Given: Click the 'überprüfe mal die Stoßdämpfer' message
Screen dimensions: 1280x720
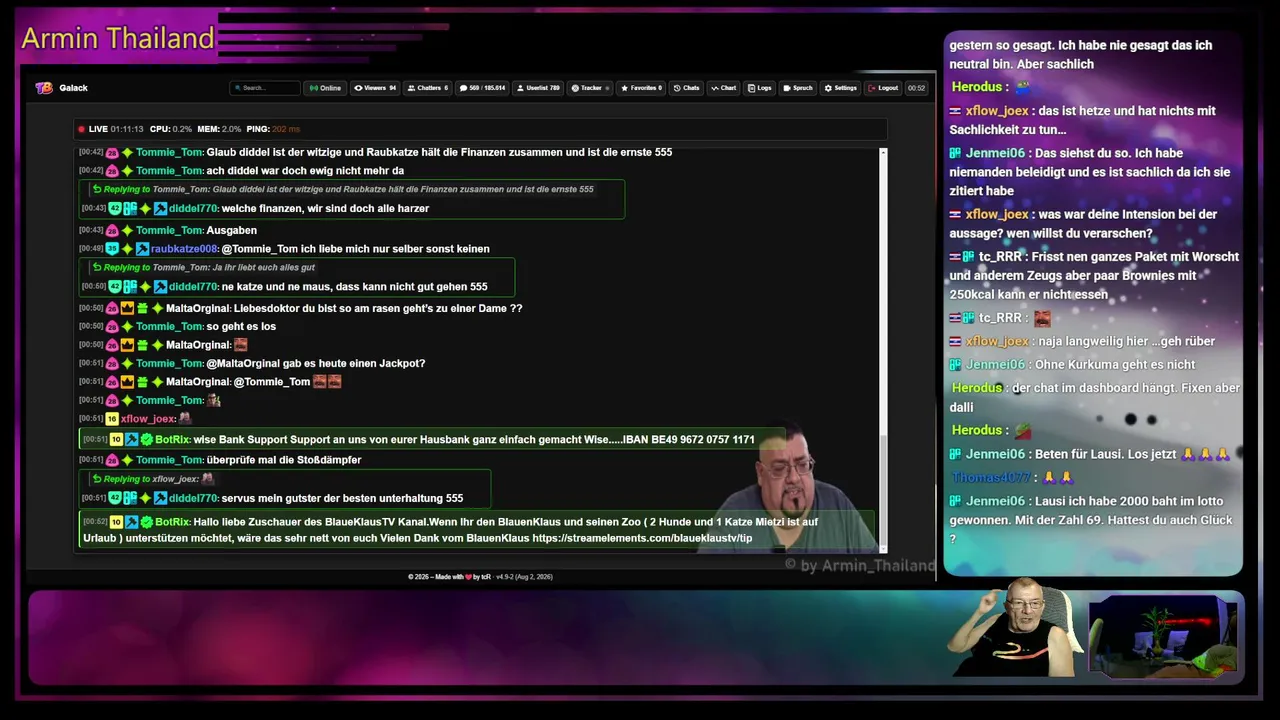Looking at the screenshot, I should (x=284, y=460).
